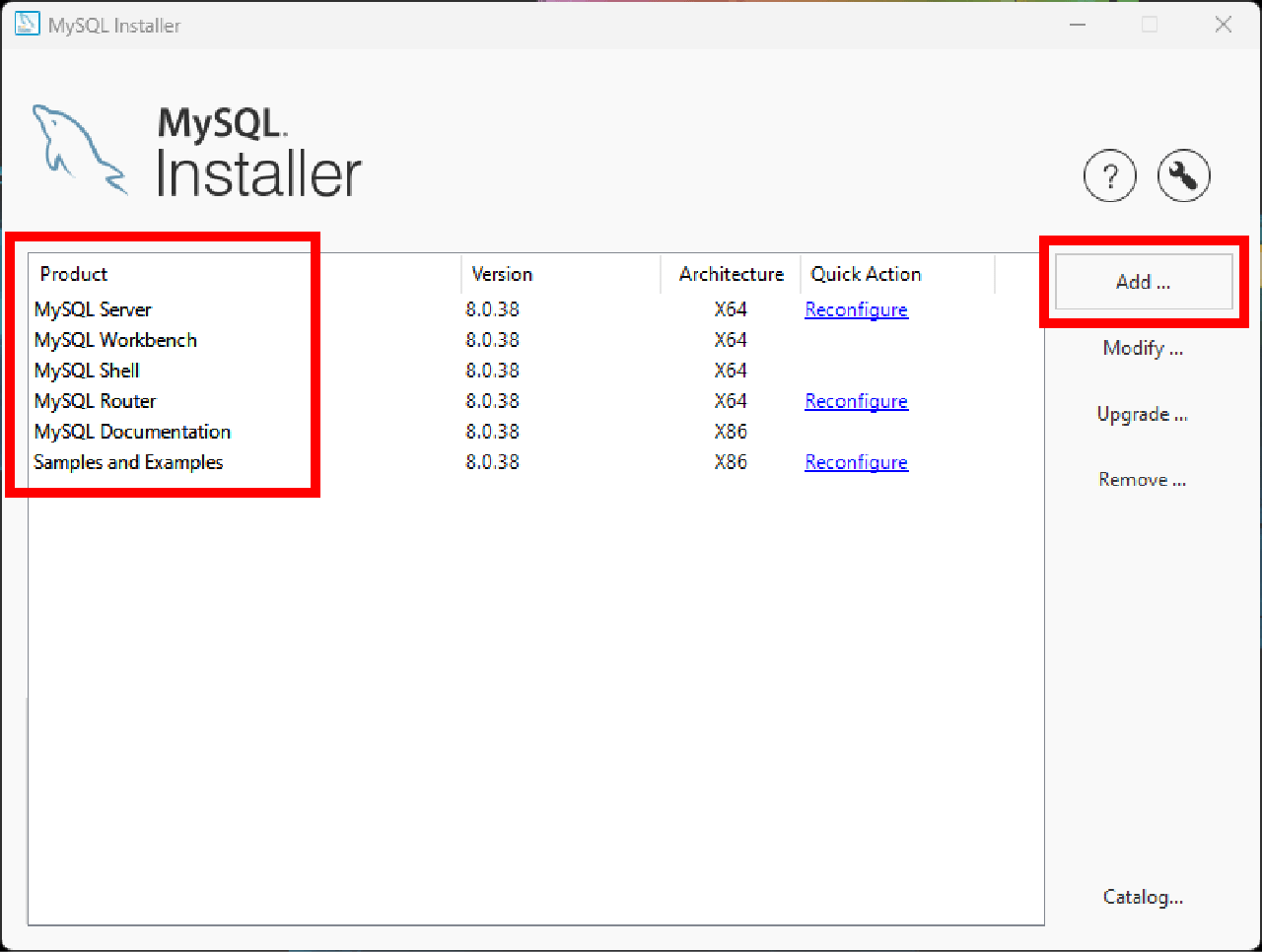The image size is (1262, 952).
Task: Select the MySQL Server row
Action: point(93,308)
